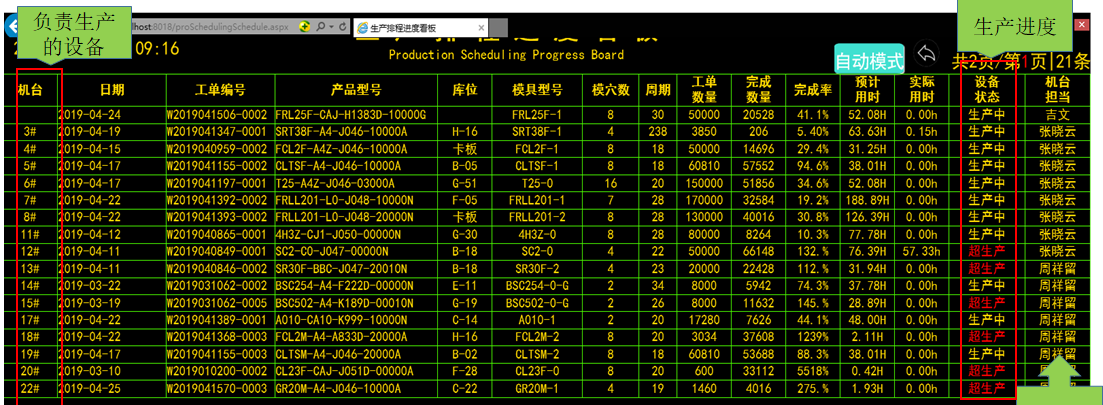Click the 工单编号 column header

coord(220,90)
